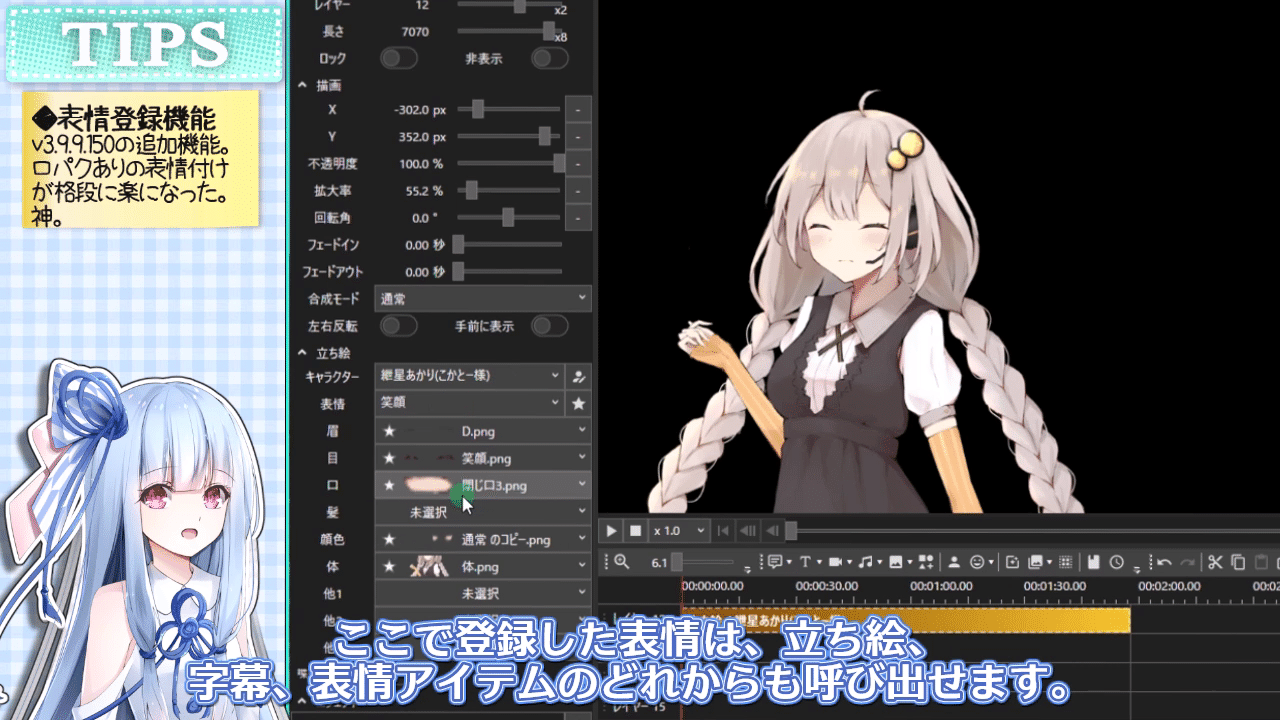This screenshot has height=720, width=1280.
Task: Click the favorite star next to 笑顔
Action: pyautogui.click(x=580, y=403)
